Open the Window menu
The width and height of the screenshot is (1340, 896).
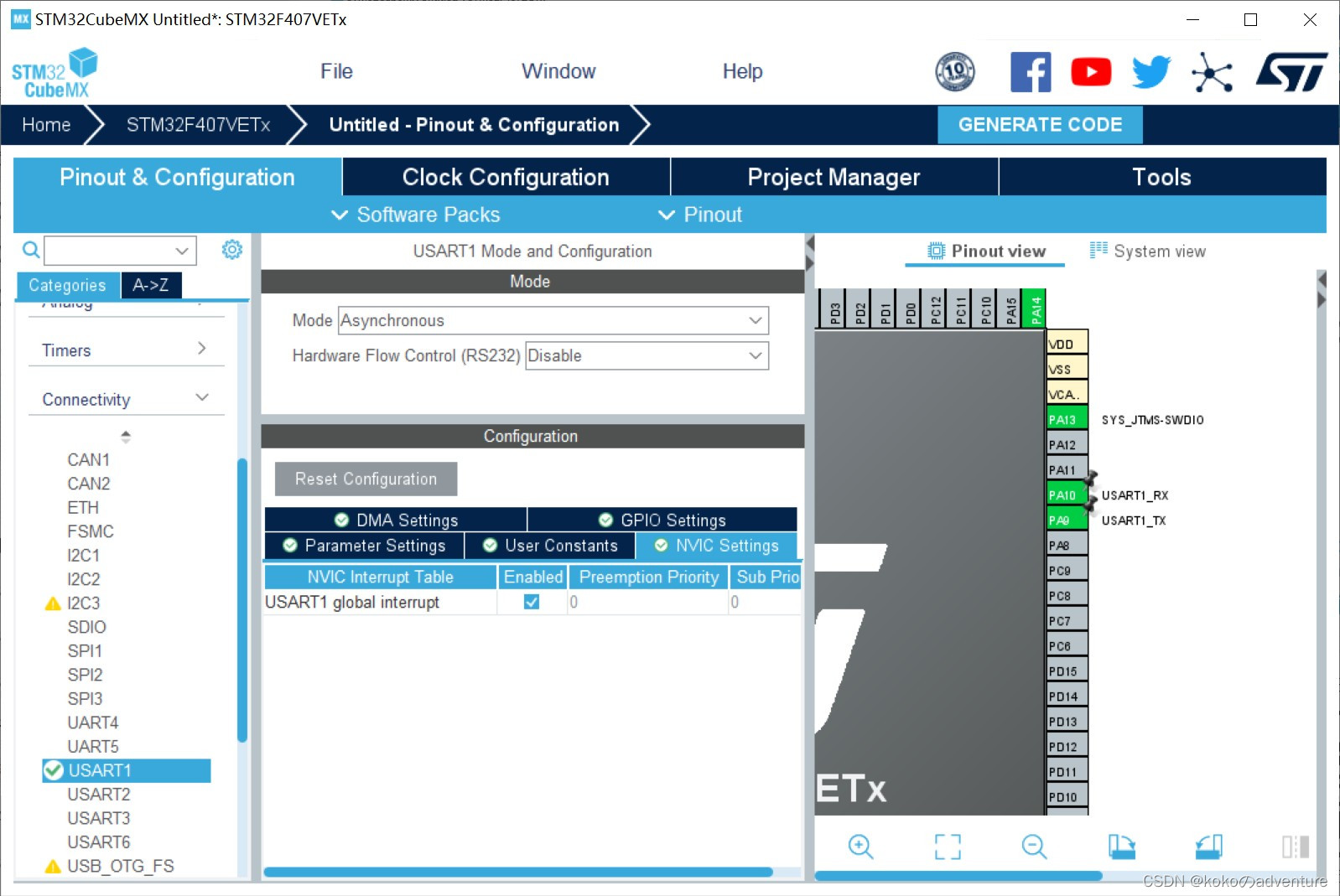click(x=558, y=71)
